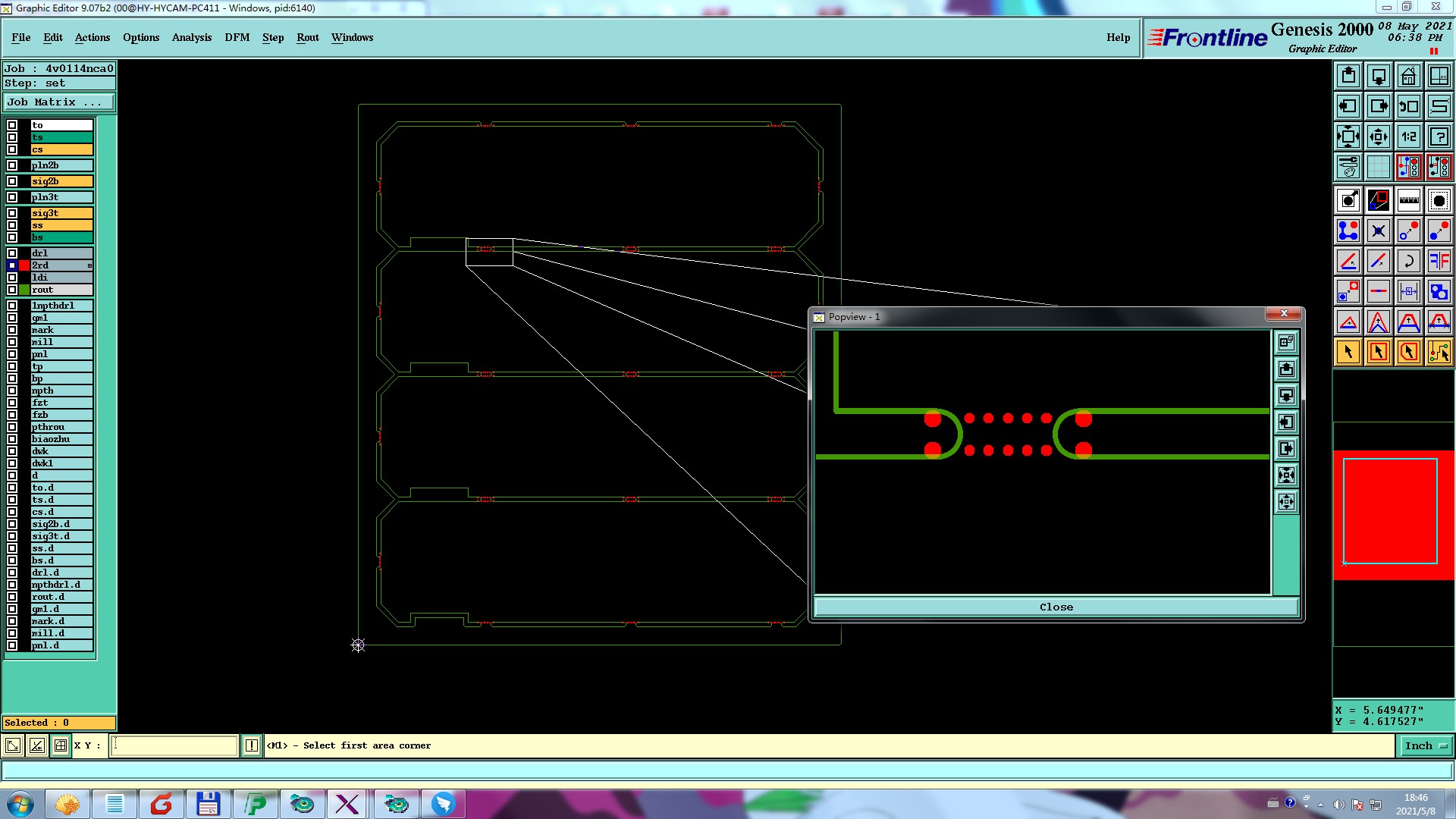
Task: Select the ruler measure tool
Action: pyautogui.click(x=1408, y=200)
